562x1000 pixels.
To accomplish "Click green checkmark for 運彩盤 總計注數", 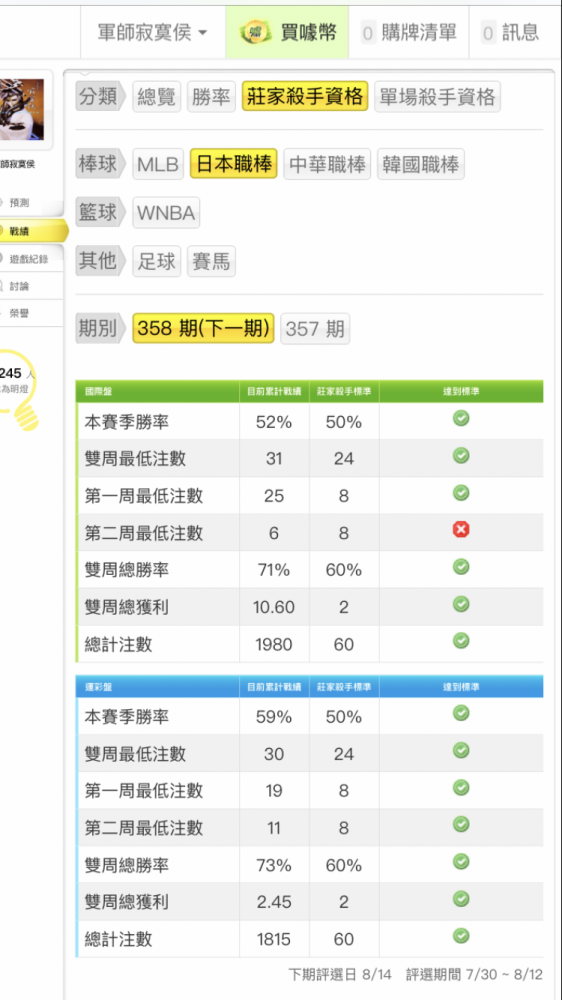I will pos(461,936).
